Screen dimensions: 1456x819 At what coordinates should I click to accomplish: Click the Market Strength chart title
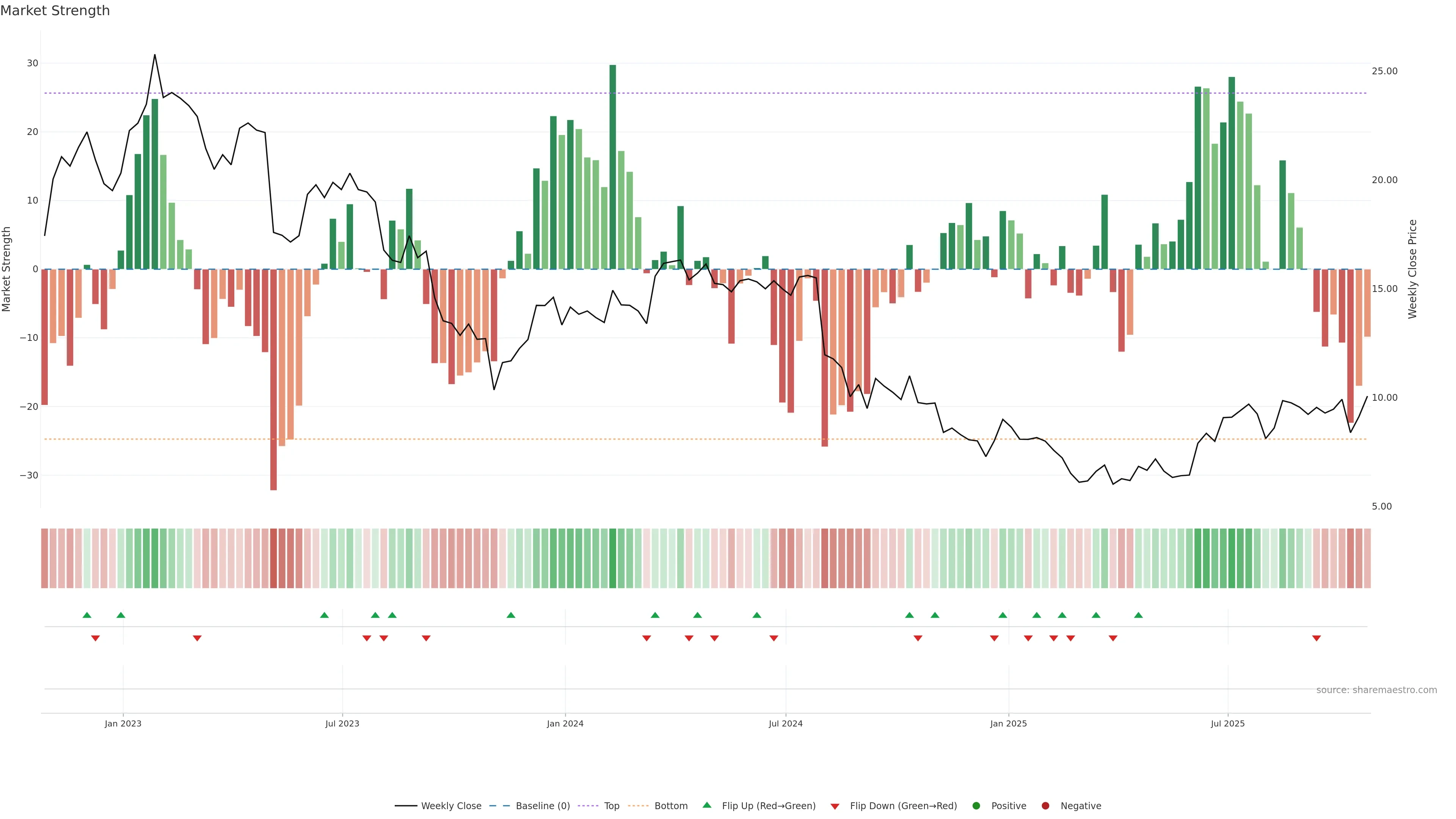[55, 11]
